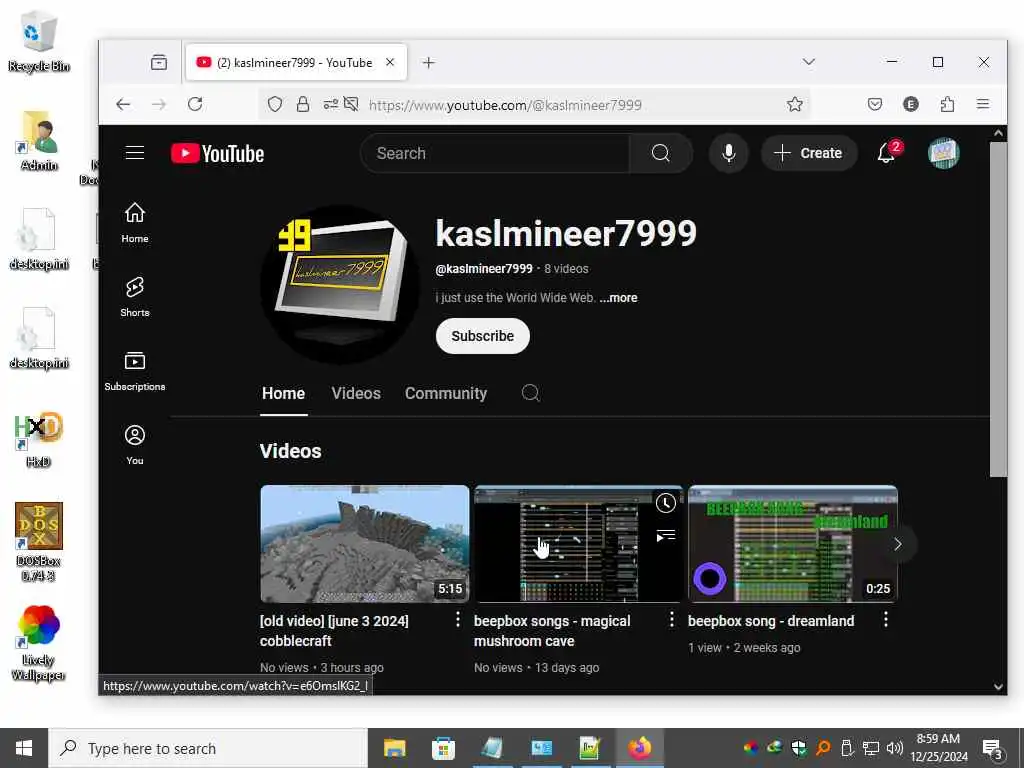Viewport: 1024px width, 768px height.
Task: Click the taskbar search box
Action: 208,748
